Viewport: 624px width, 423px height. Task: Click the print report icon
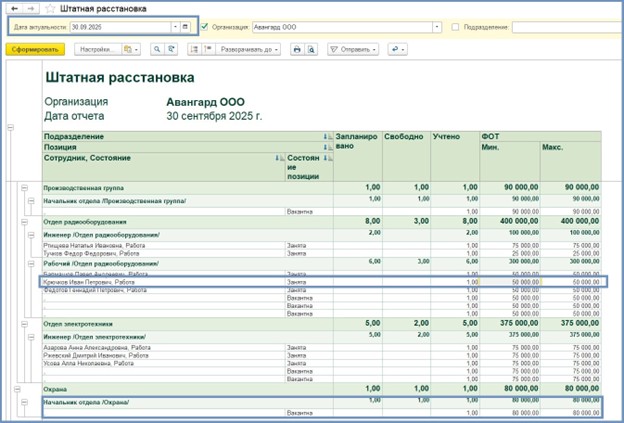click(x=297, y=48)
